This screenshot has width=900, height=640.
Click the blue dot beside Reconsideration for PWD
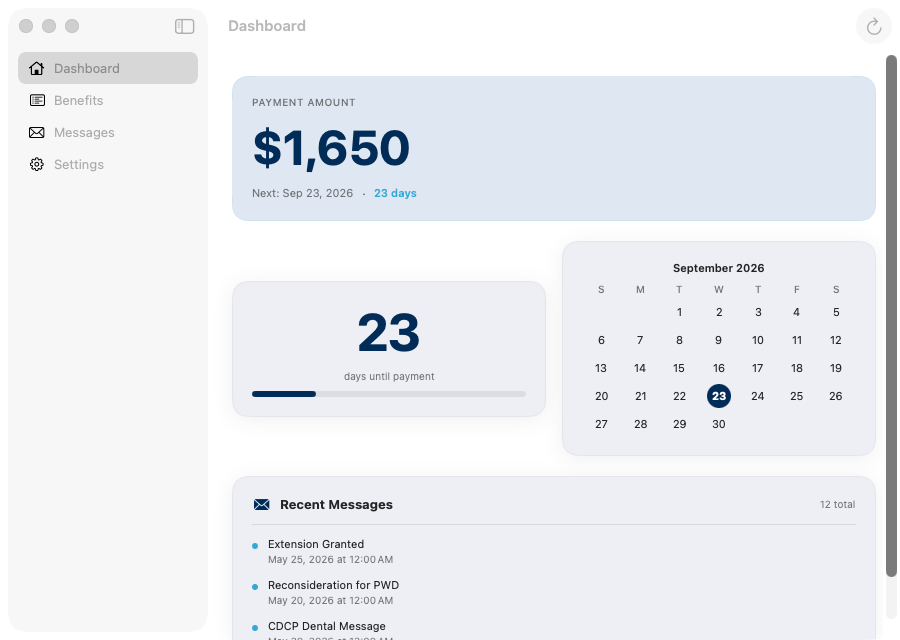click(255, 587)
